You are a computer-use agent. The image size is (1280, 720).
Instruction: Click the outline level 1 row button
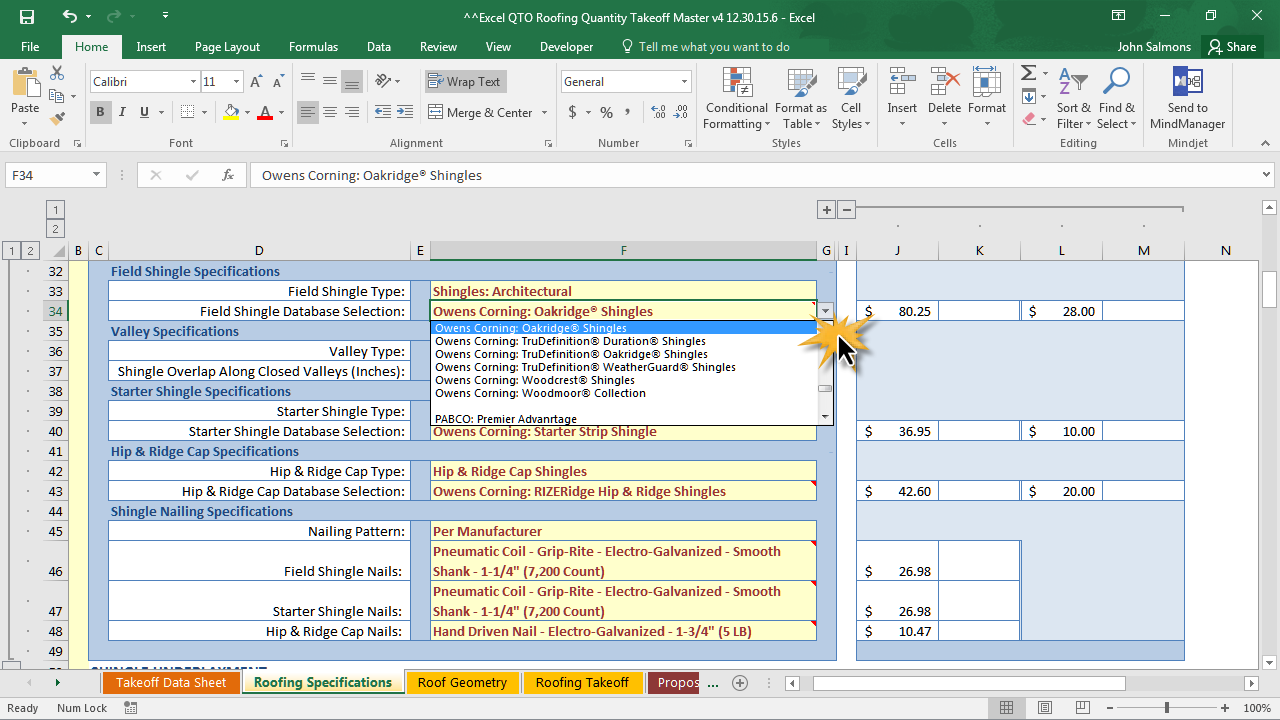tap(11, 250)
